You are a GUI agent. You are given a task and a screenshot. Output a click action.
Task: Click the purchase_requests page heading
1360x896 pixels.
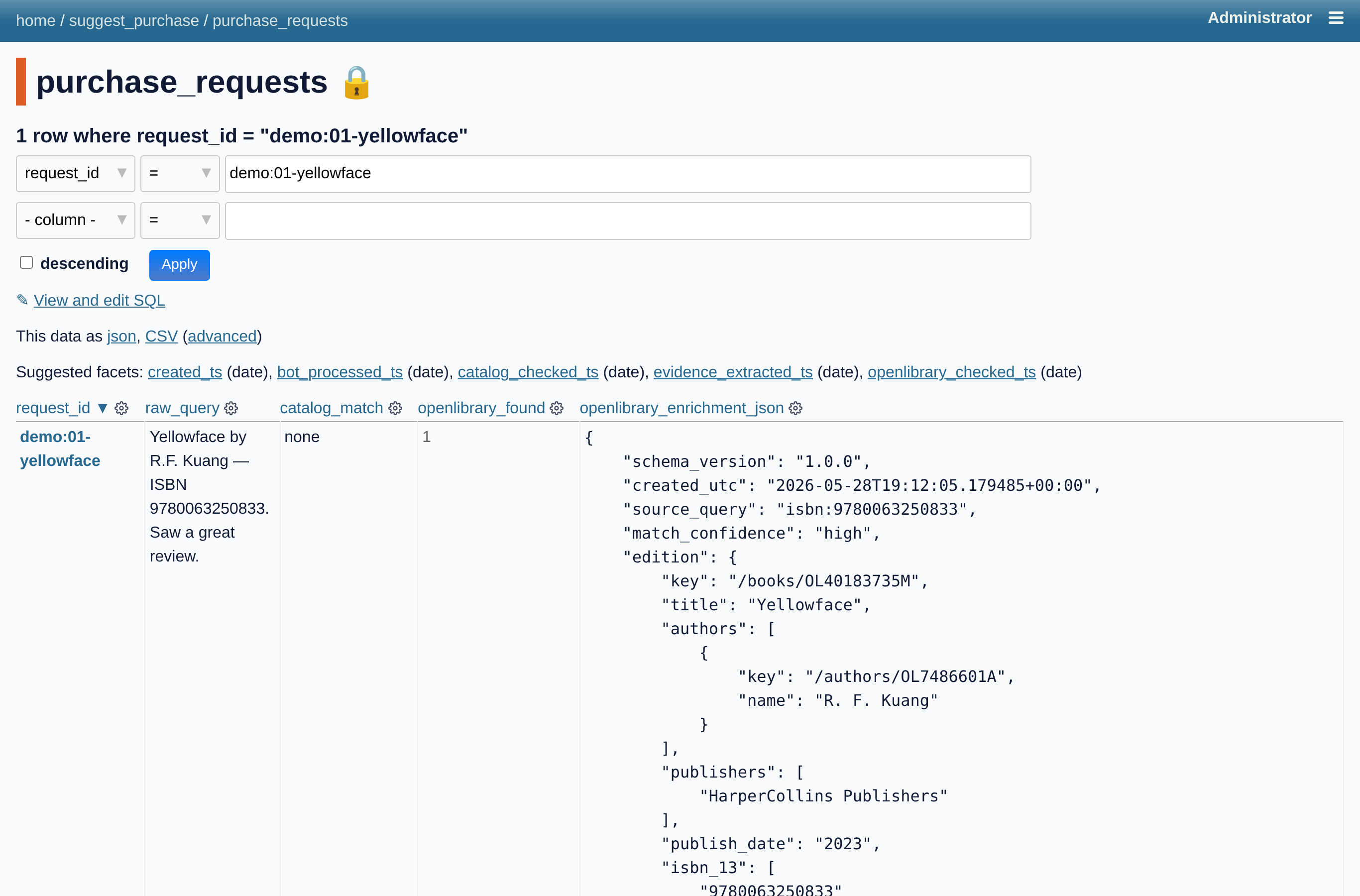(x=182, y=82)
